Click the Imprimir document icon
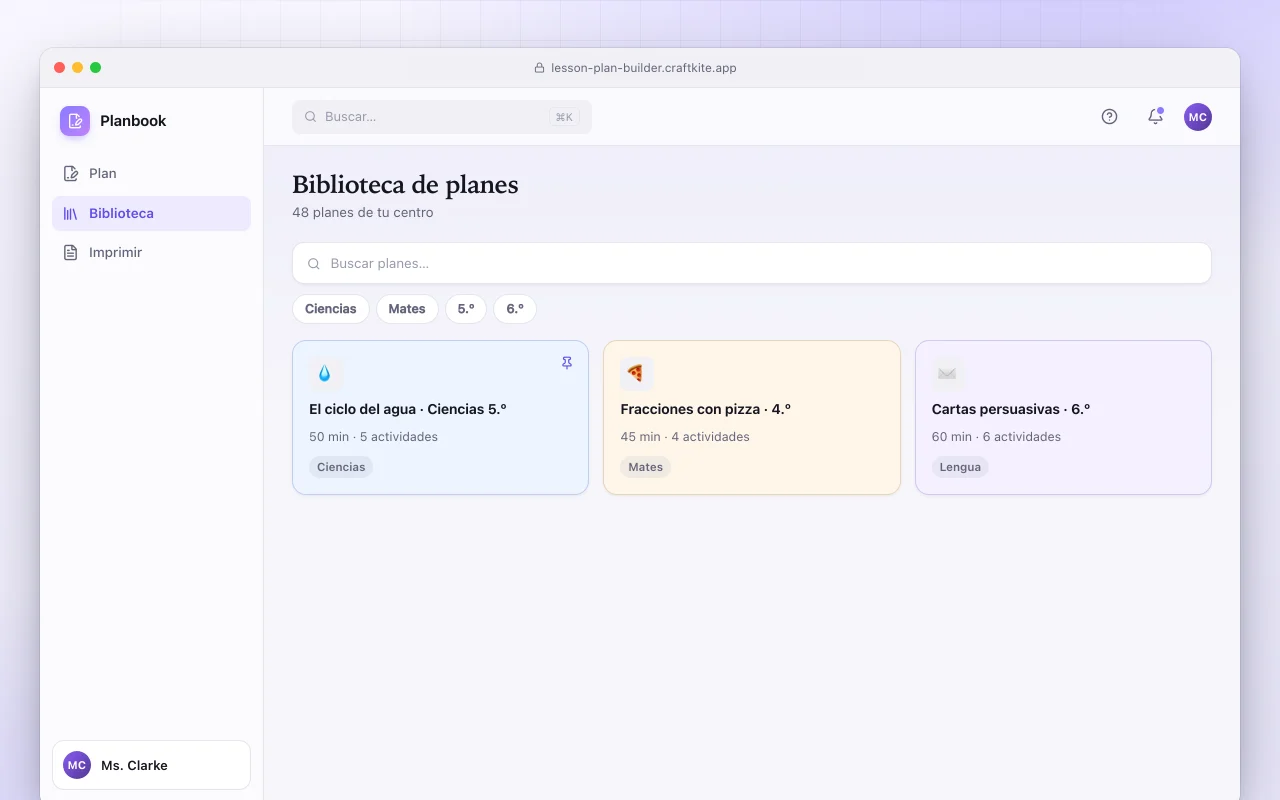This screenshot has height=800, width=1280. pyautogui.click(x=71, y=253)
